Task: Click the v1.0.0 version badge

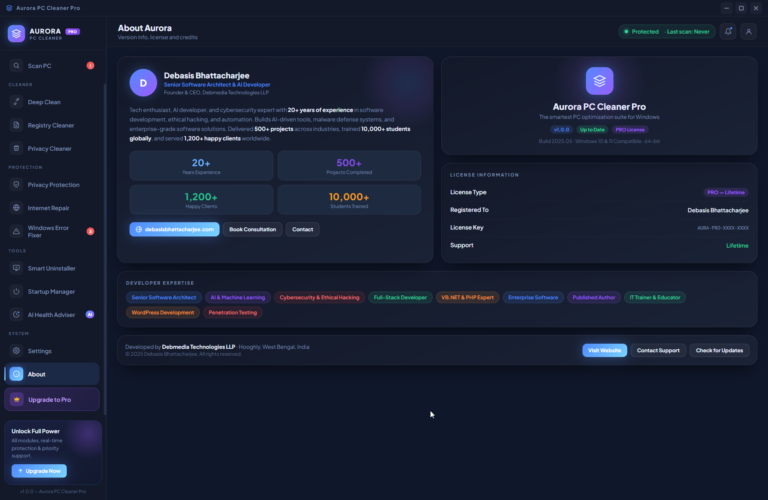Action: tap(561, 130)
